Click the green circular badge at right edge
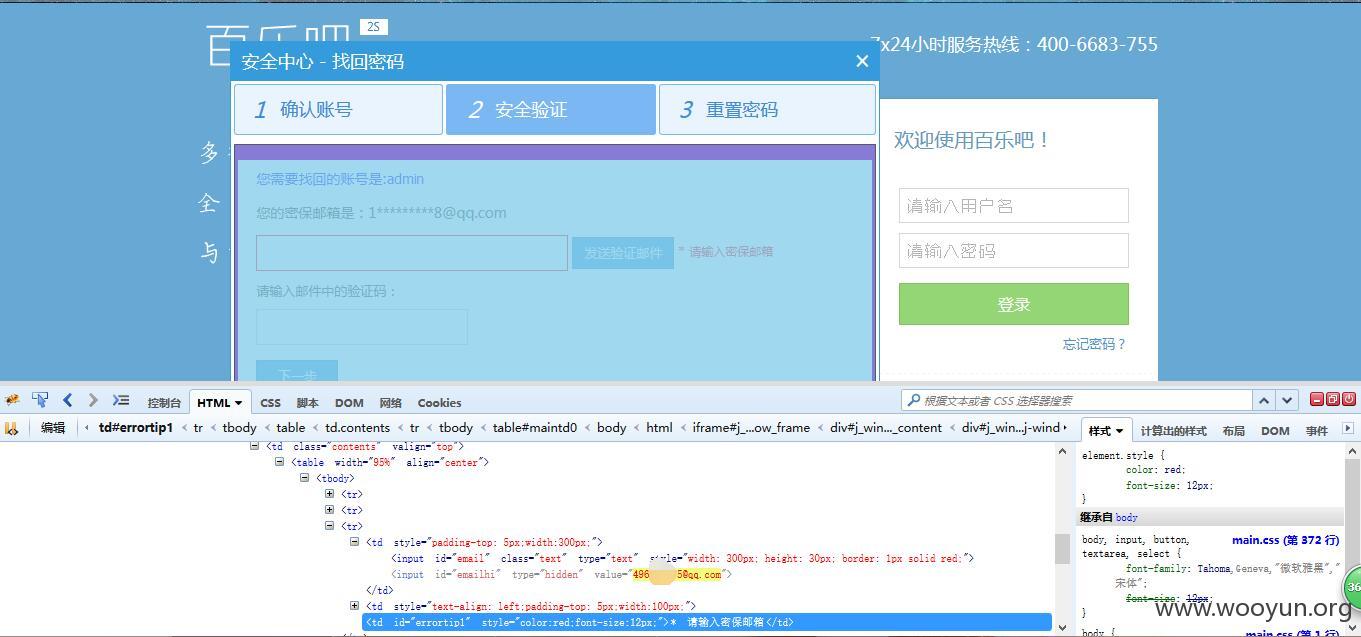1361x637 pixels. tap(1352, 587)
